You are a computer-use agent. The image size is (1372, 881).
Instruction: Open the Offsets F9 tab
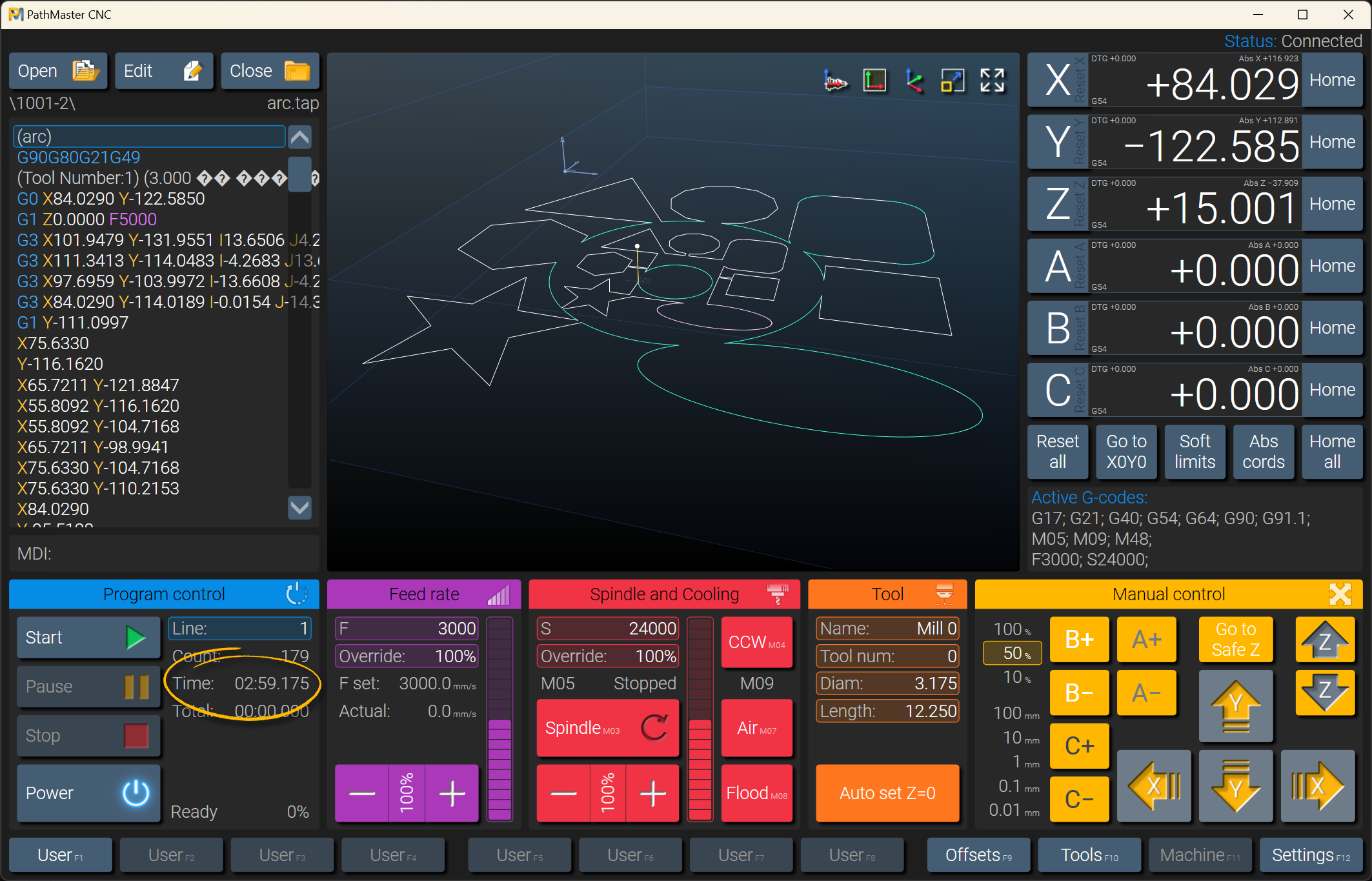click(x=978, y=855)
